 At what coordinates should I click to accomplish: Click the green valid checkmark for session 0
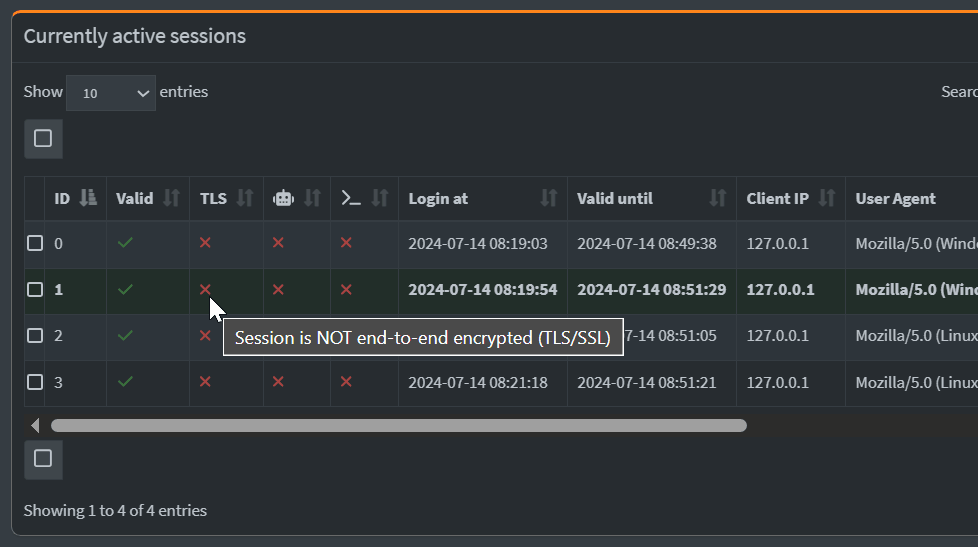coord(125,243)
